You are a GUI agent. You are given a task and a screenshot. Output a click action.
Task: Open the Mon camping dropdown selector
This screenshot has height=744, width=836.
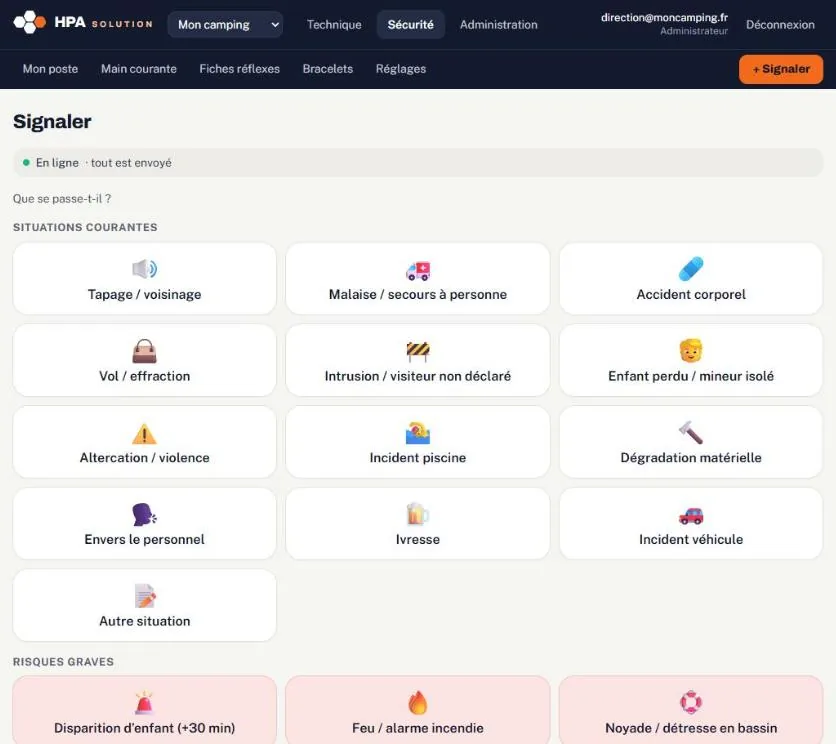pos(225,25)
